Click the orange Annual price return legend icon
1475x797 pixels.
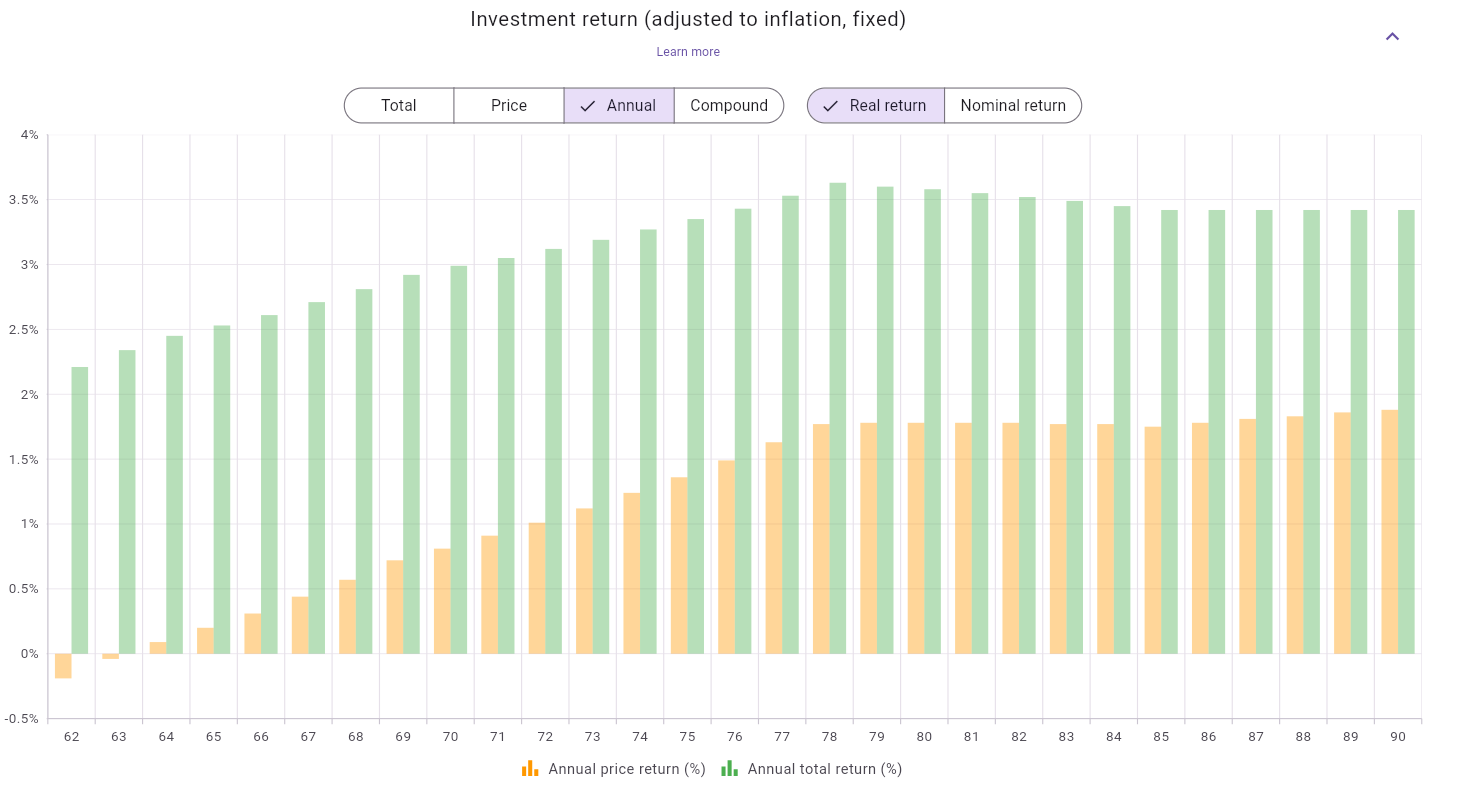[x=531, y=768]
